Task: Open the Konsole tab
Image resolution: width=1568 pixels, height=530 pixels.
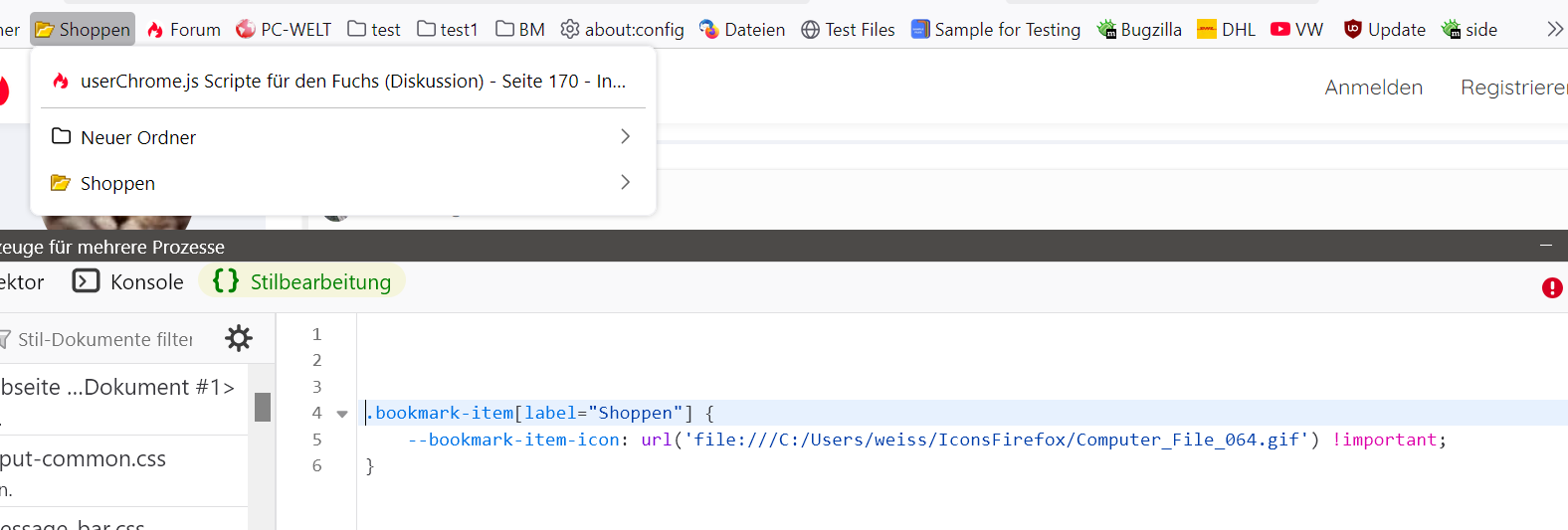Action: (x=128, y=282)
